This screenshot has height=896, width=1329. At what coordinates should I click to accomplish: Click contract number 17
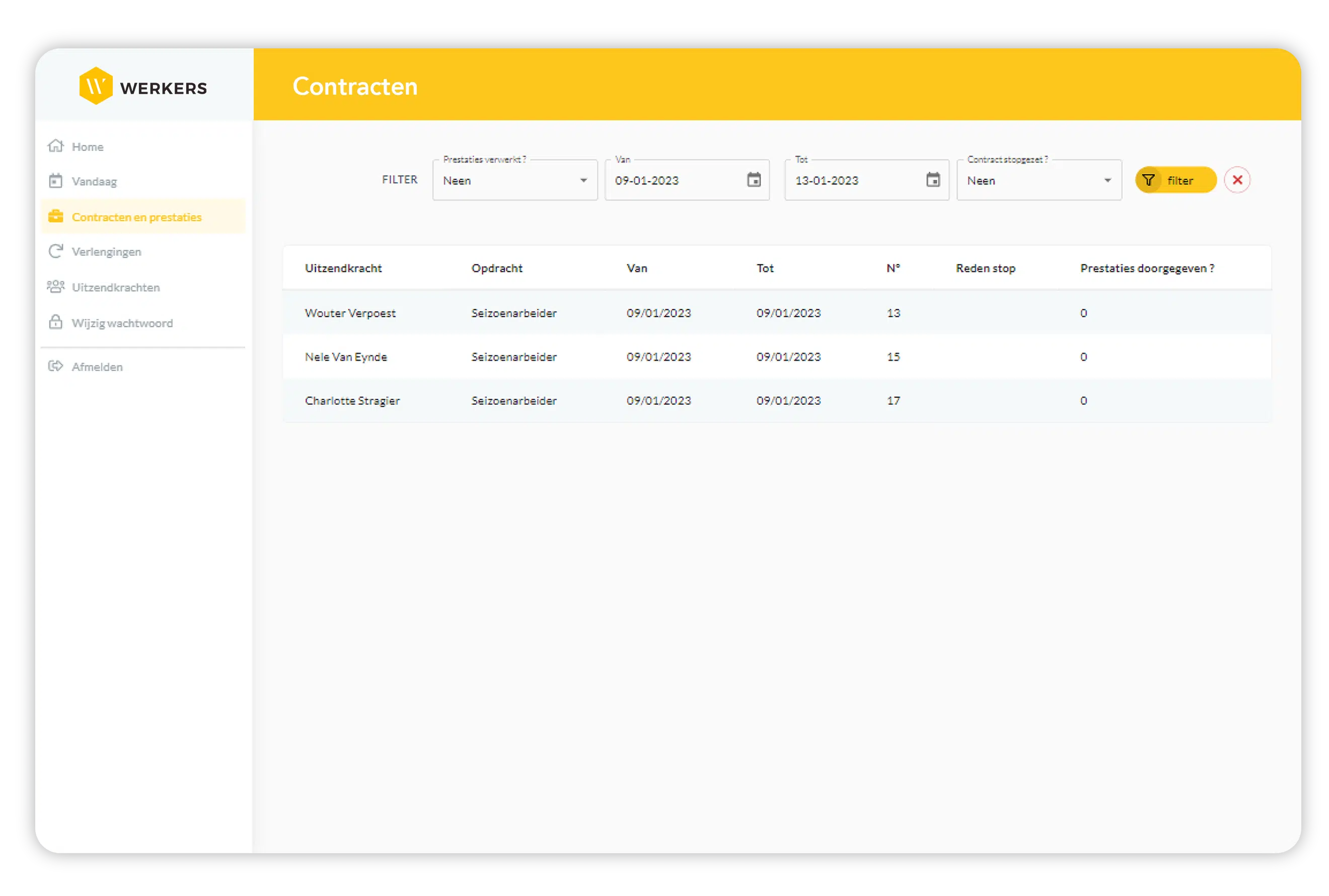[x=893, y=401]
